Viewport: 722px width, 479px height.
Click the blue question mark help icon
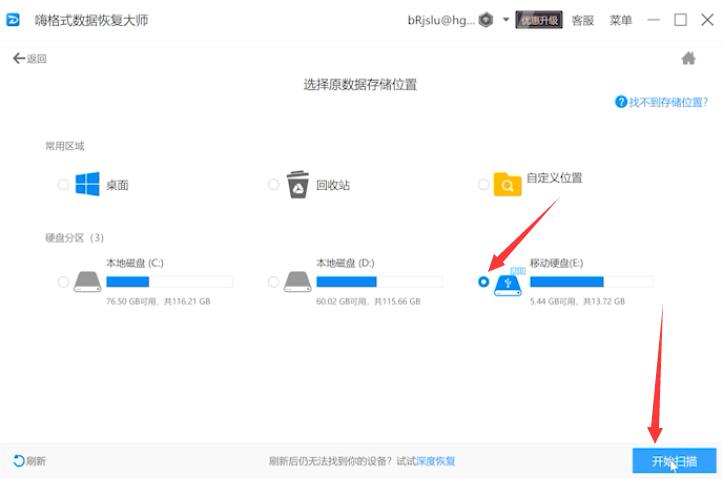621,102
